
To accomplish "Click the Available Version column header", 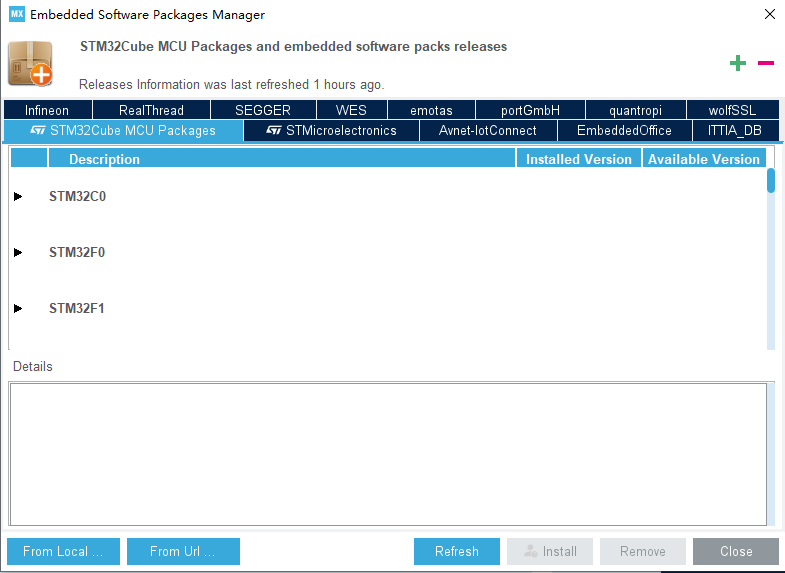I will [704, 158].
